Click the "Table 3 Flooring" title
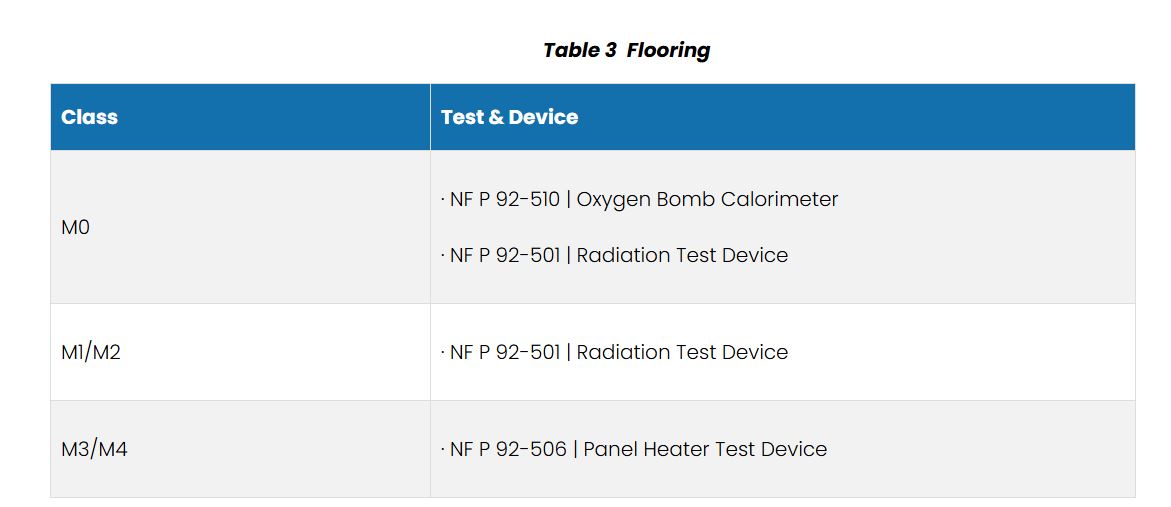Screen dimensions: 1171x507 click(x=626, y=50)
